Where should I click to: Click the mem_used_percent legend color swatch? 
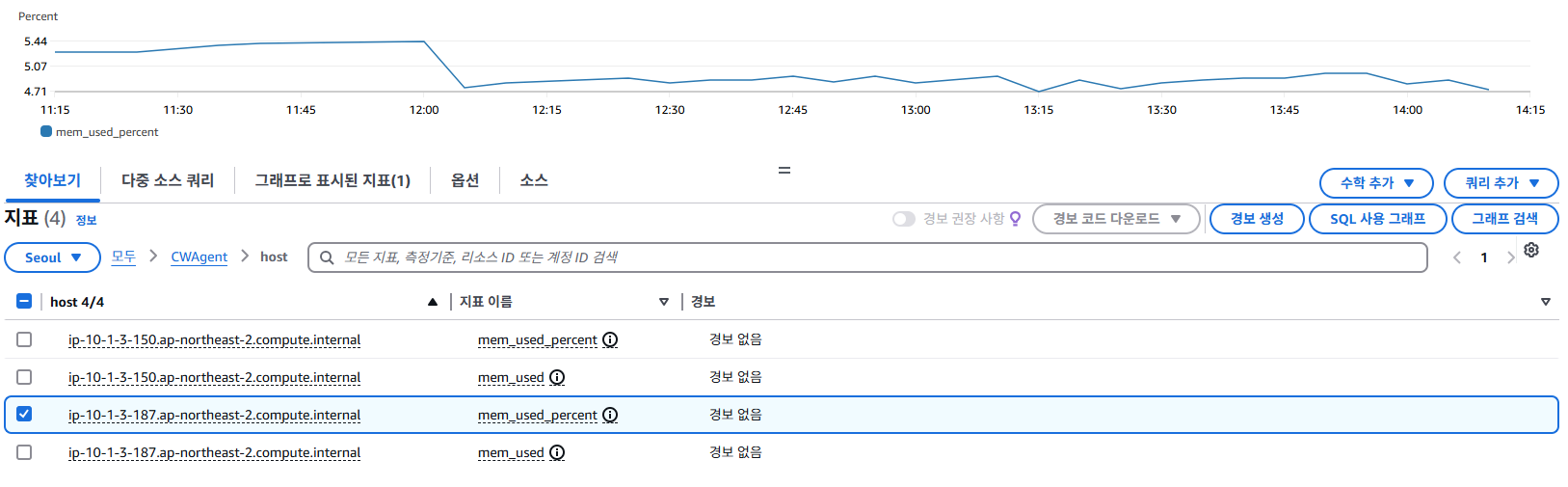(x=46, y=132)
